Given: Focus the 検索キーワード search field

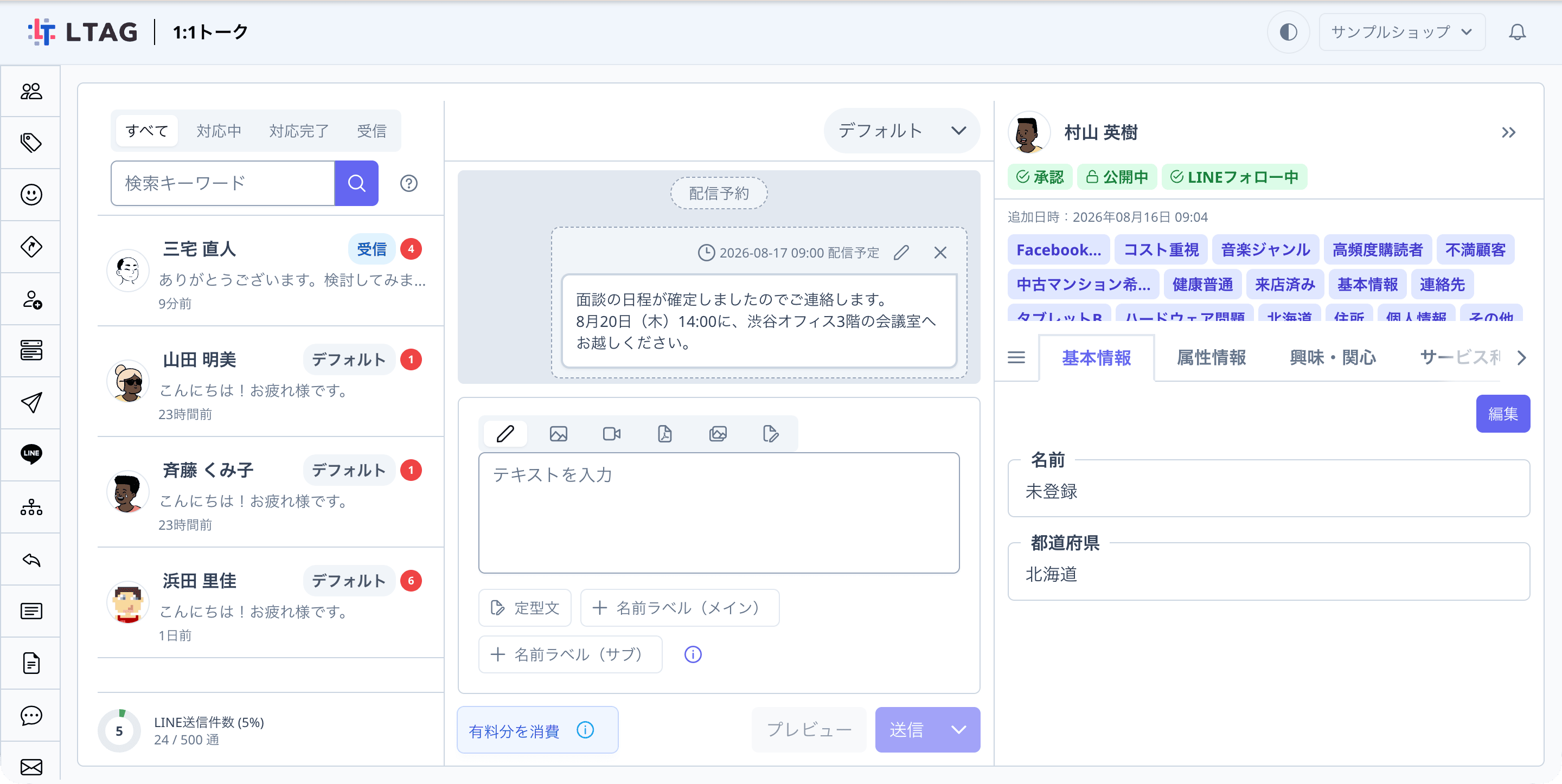Looking at the screenshot, I should [x=222, y=183].
